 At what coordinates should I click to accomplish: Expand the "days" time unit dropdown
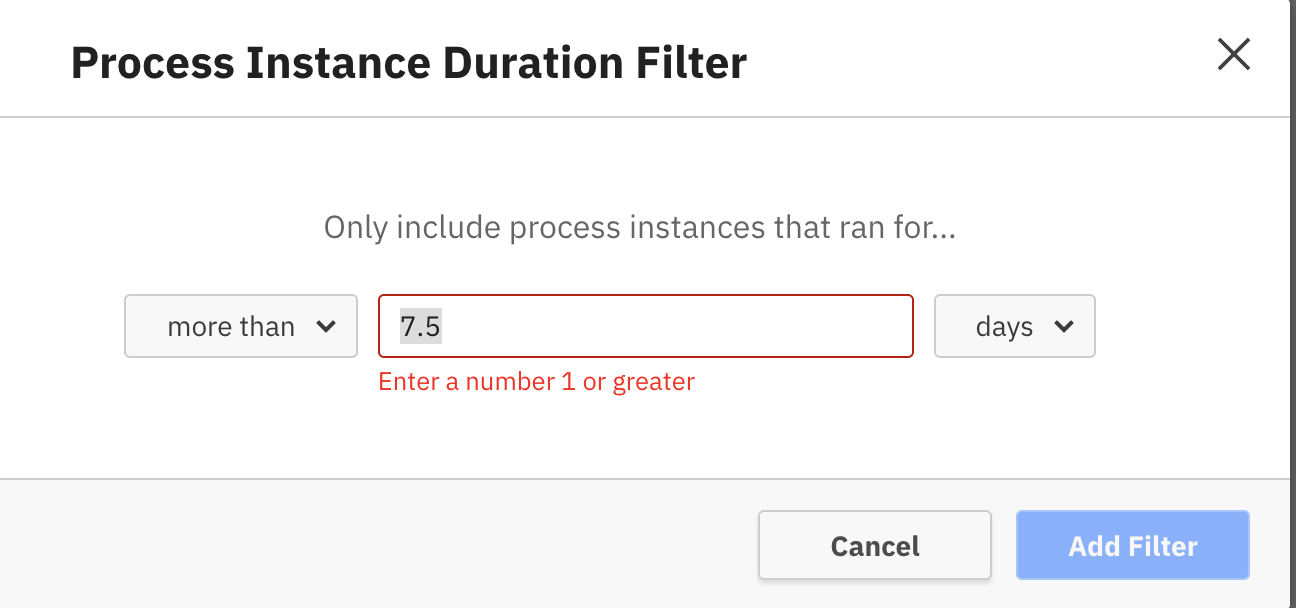coord(1014,326)
